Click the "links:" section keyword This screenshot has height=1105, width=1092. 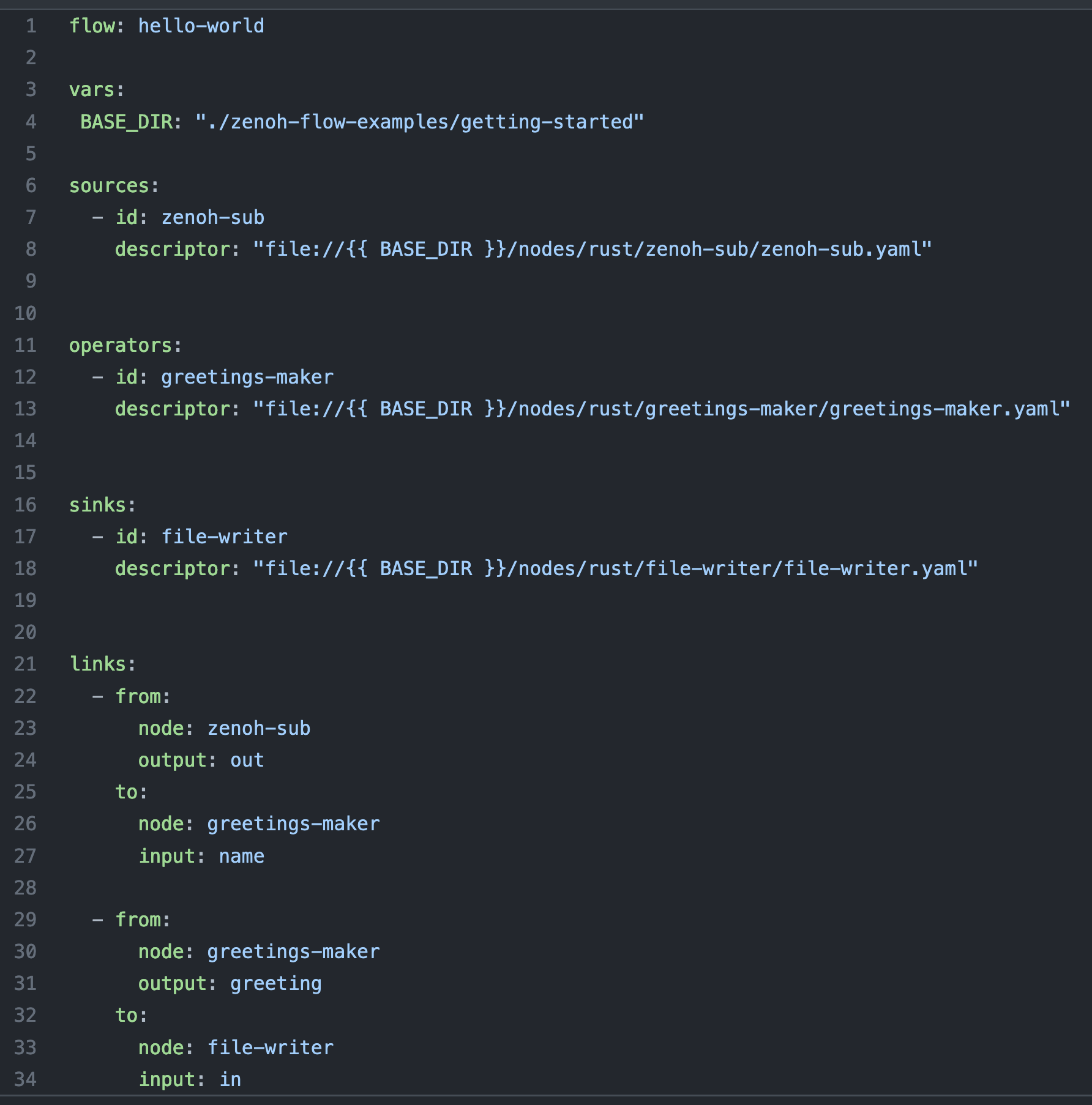(x=102, y=663)
